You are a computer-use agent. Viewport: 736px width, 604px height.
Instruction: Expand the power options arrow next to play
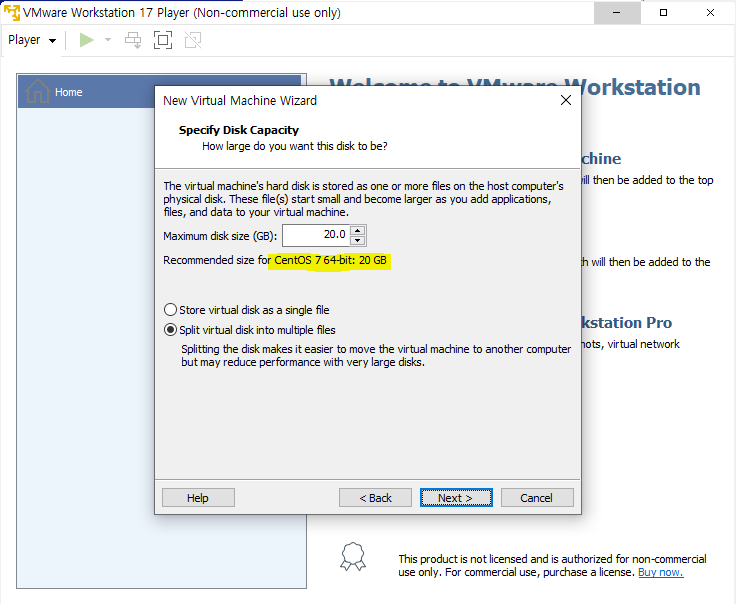coord(108,40)
